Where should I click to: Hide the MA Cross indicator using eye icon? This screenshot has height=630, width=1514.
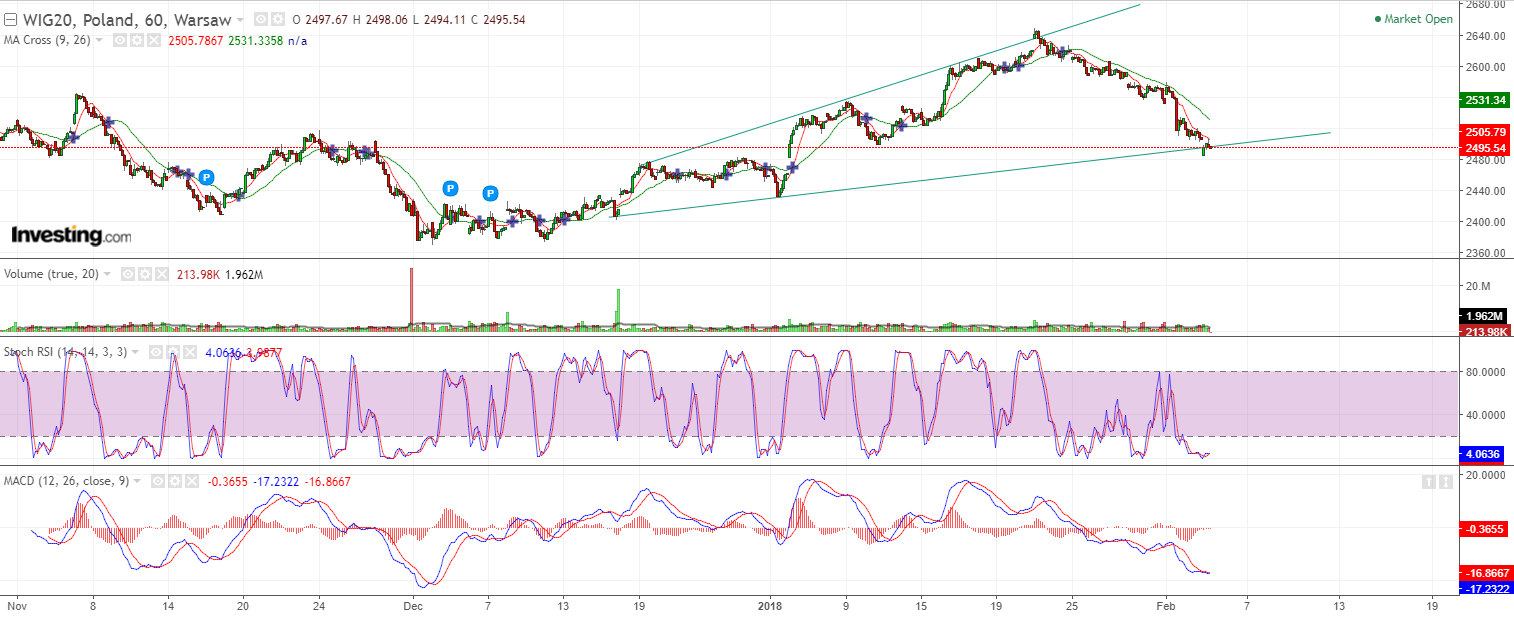coord(120,41)
